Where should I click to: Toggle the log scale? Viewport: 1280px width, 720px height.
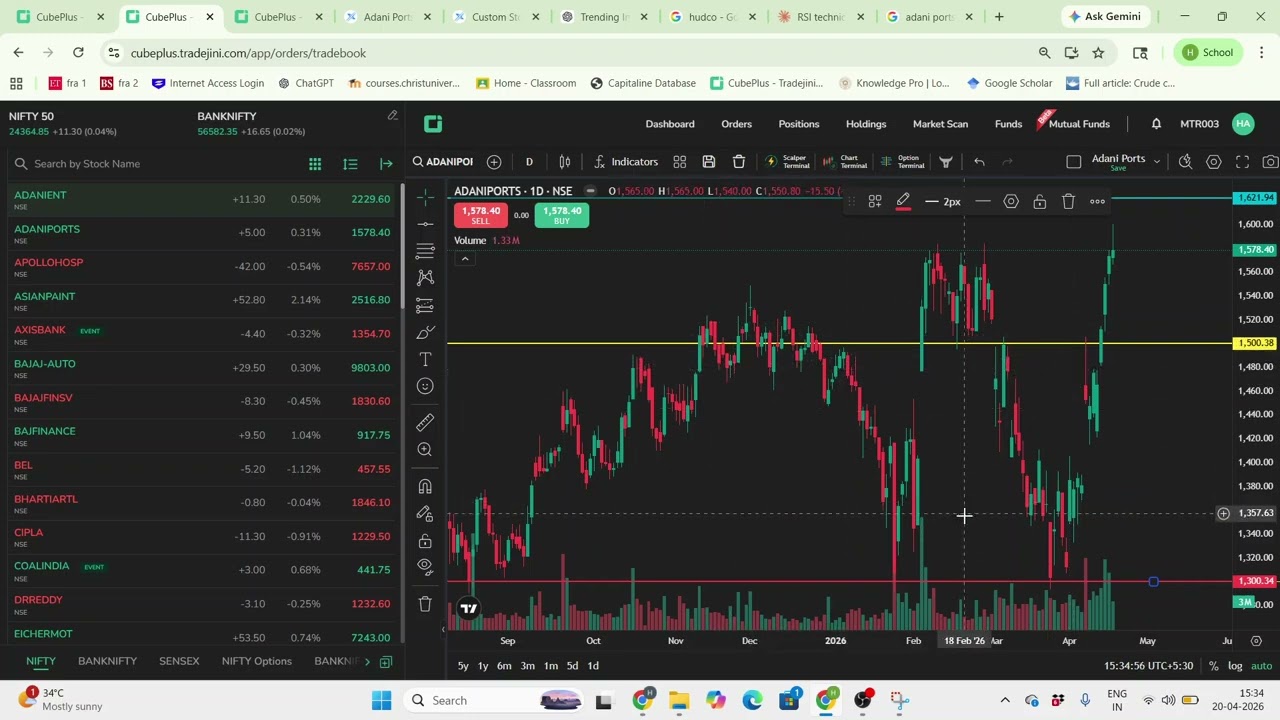[1235, 666]
